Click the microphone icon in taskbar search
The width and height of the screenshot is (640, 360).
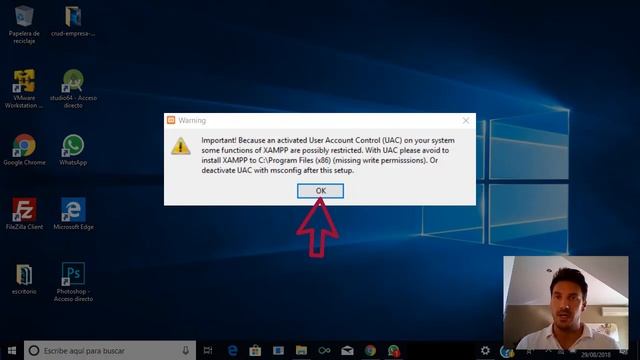click(x=185, y=350)
